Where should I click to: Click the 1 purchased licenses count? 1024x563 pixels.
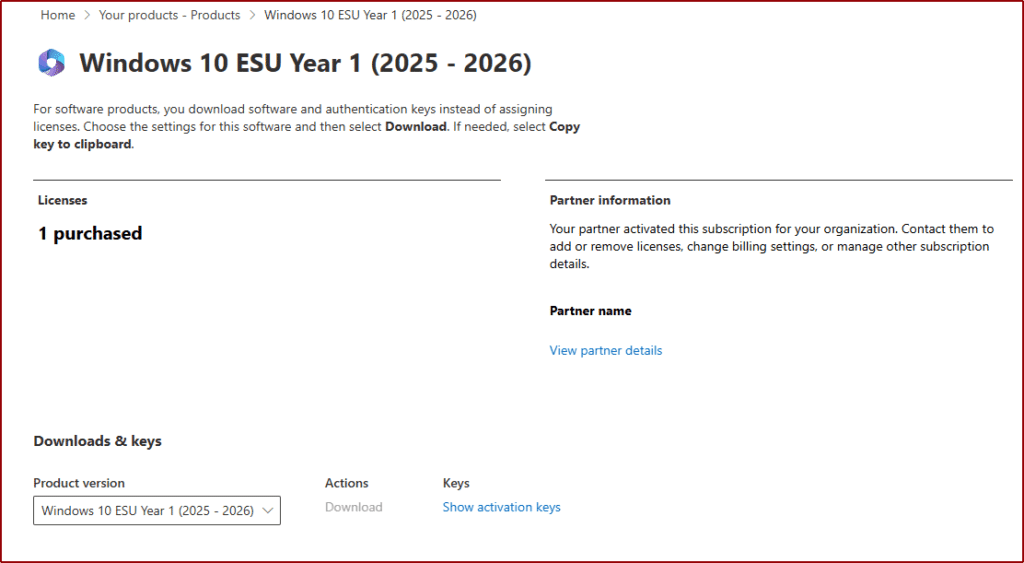pyautogui.click(x=90, y=233)
